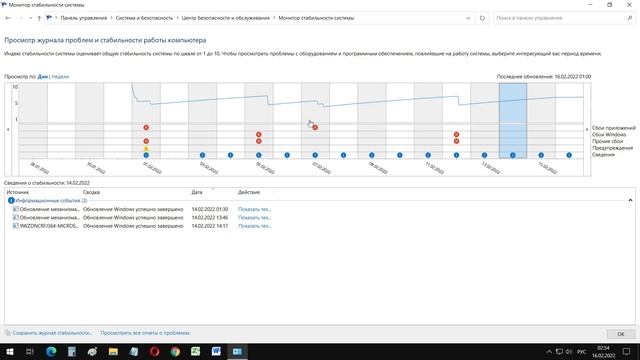
Task: Open the Windows Start menu
Action: tap(10, 351)
